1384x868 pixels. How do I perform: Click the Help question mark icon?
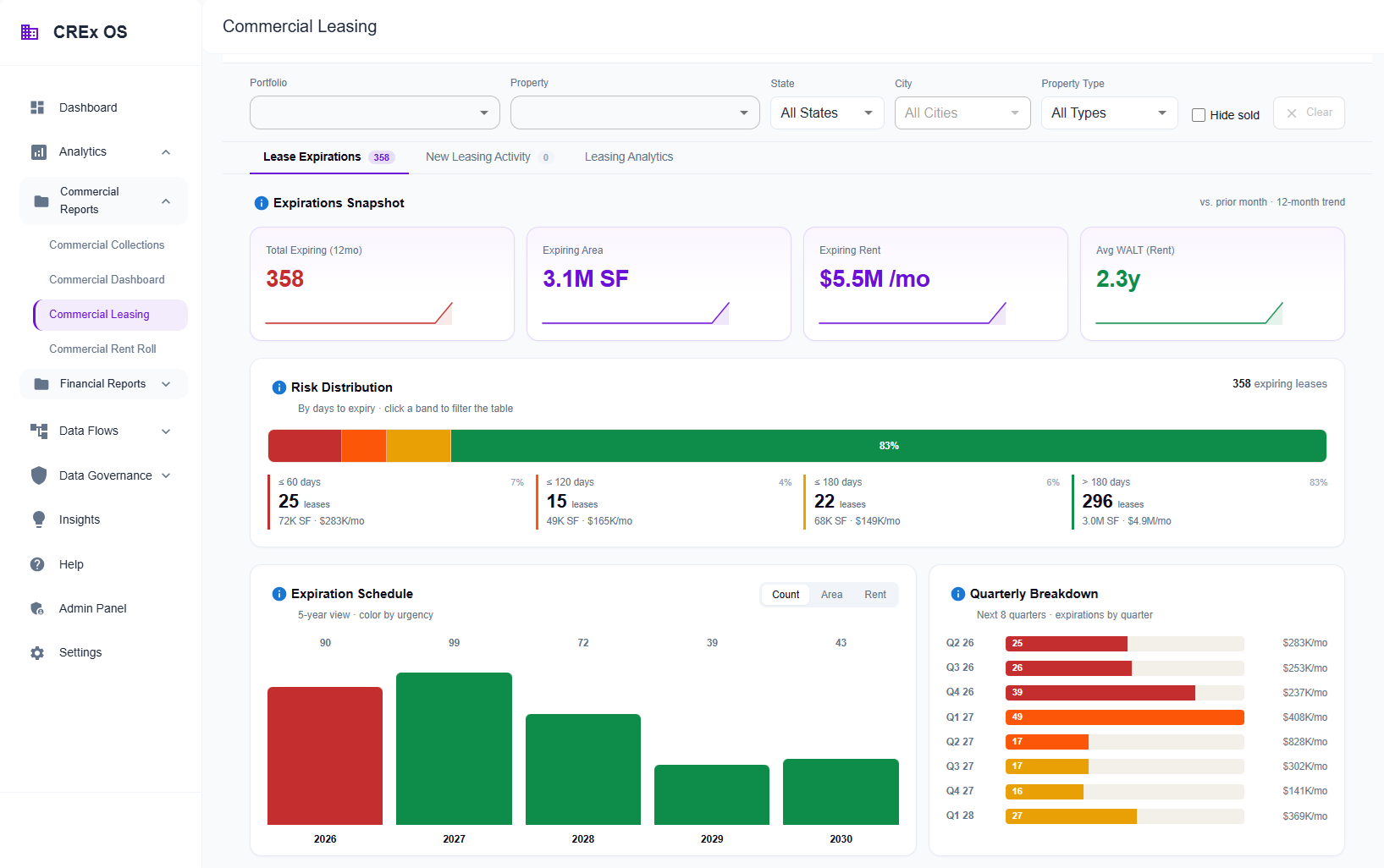tap(37, 564)
